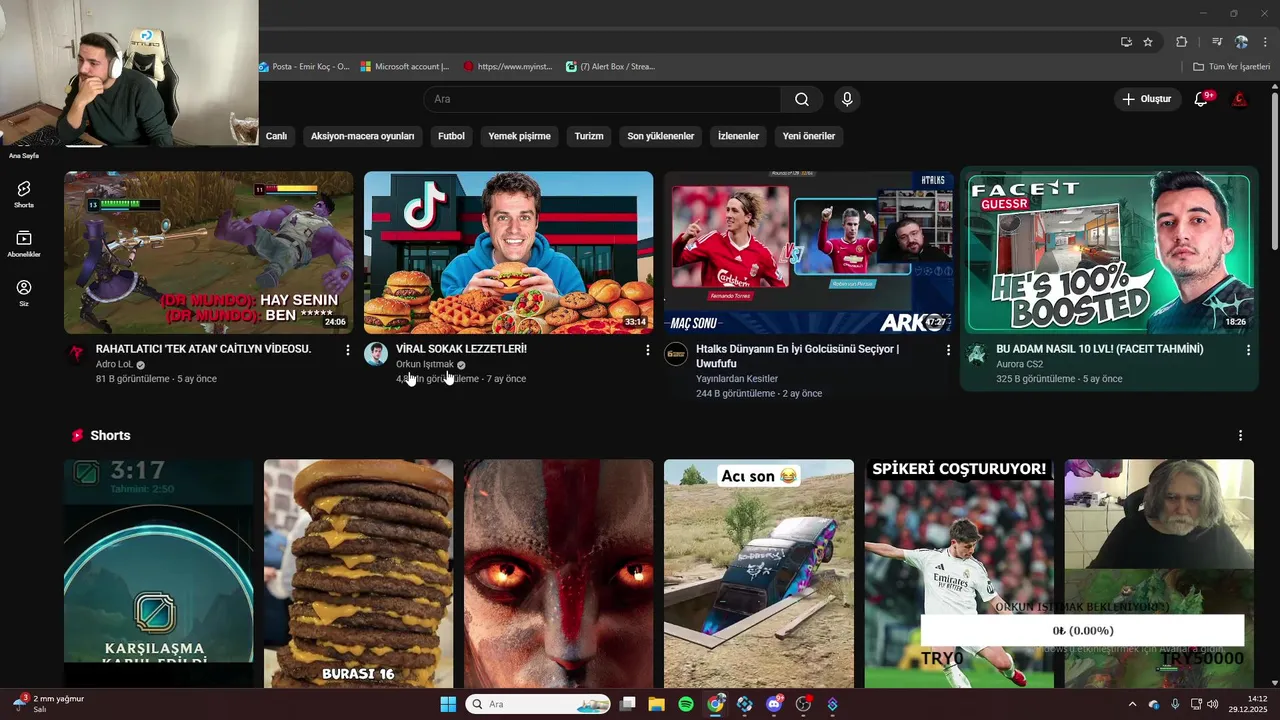Open YouTube notifications bell
This screenshot has height=720, width=1280.
pos(1201,99)
